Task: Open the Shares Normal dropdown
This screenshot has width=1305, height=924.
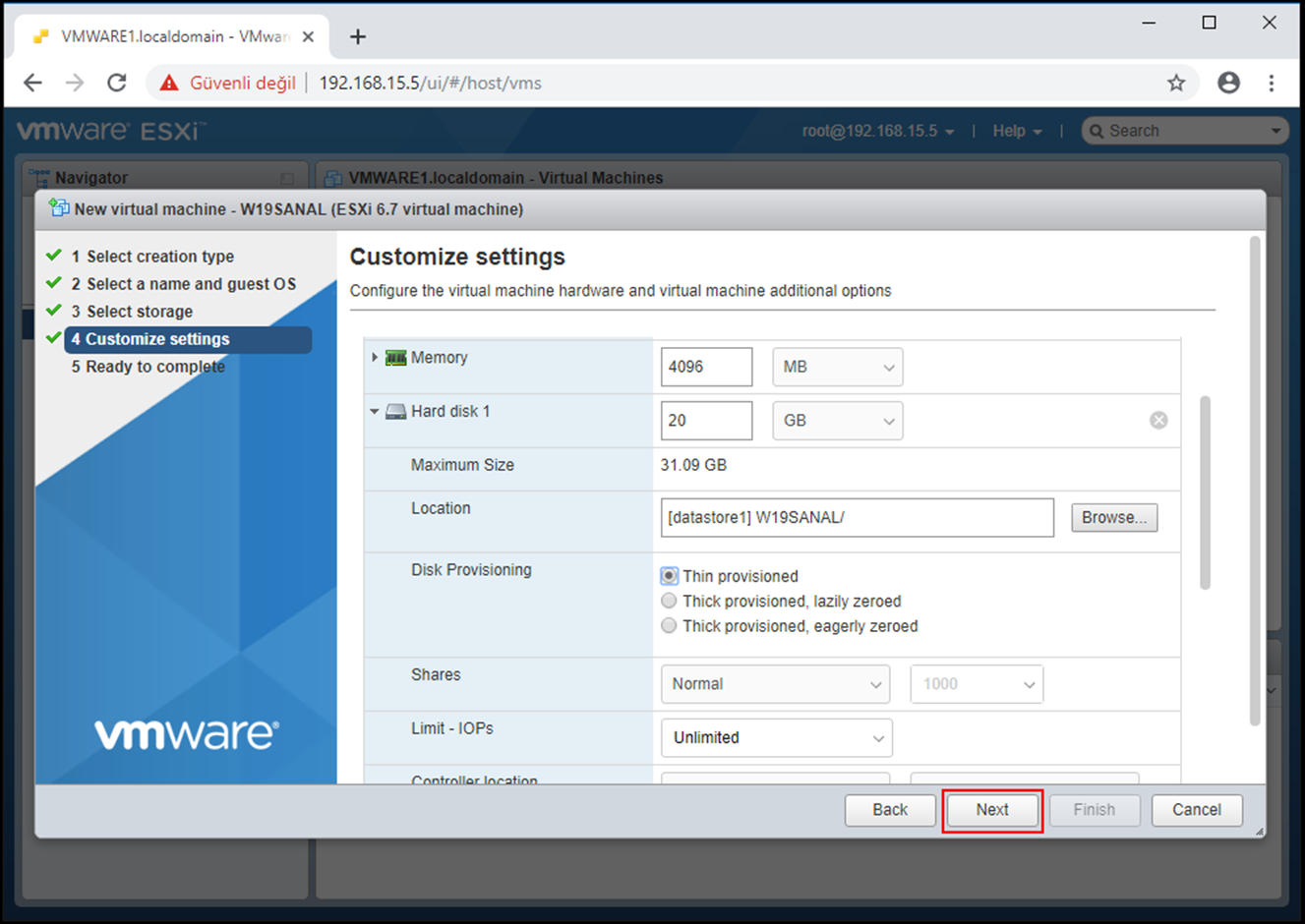Action: coord(776,684)
